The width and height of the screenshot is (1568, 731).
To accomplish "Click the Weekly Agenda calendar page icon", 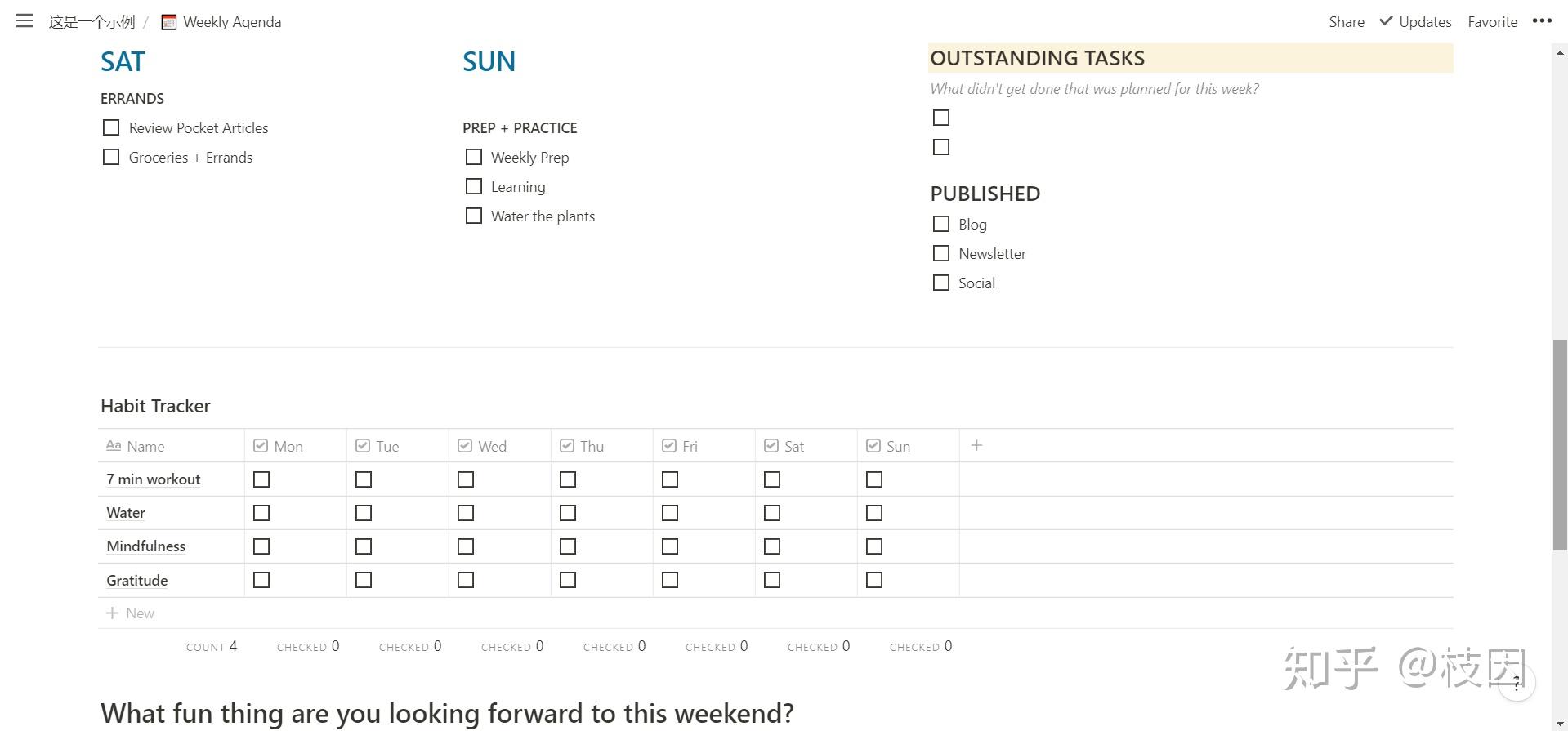I will (x=169, y=22).
